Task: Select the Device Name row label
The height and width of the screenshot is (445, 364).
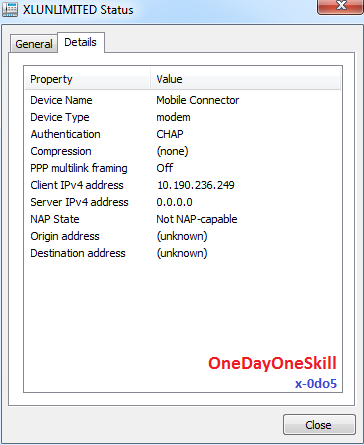Action: tap(61, 100)
